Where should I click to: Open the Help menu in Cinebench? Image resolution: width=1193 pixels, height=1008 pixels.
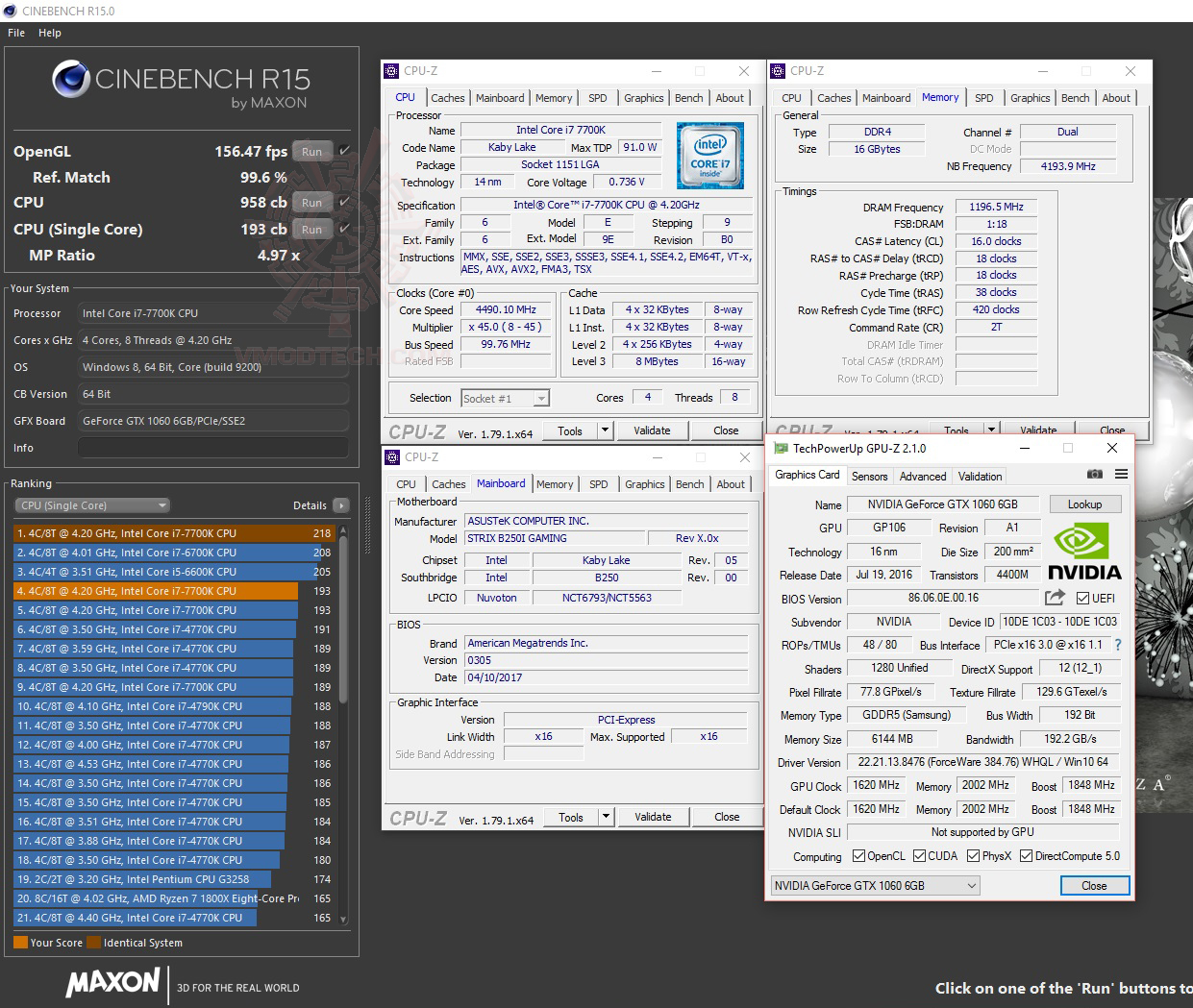click(50, 33)
